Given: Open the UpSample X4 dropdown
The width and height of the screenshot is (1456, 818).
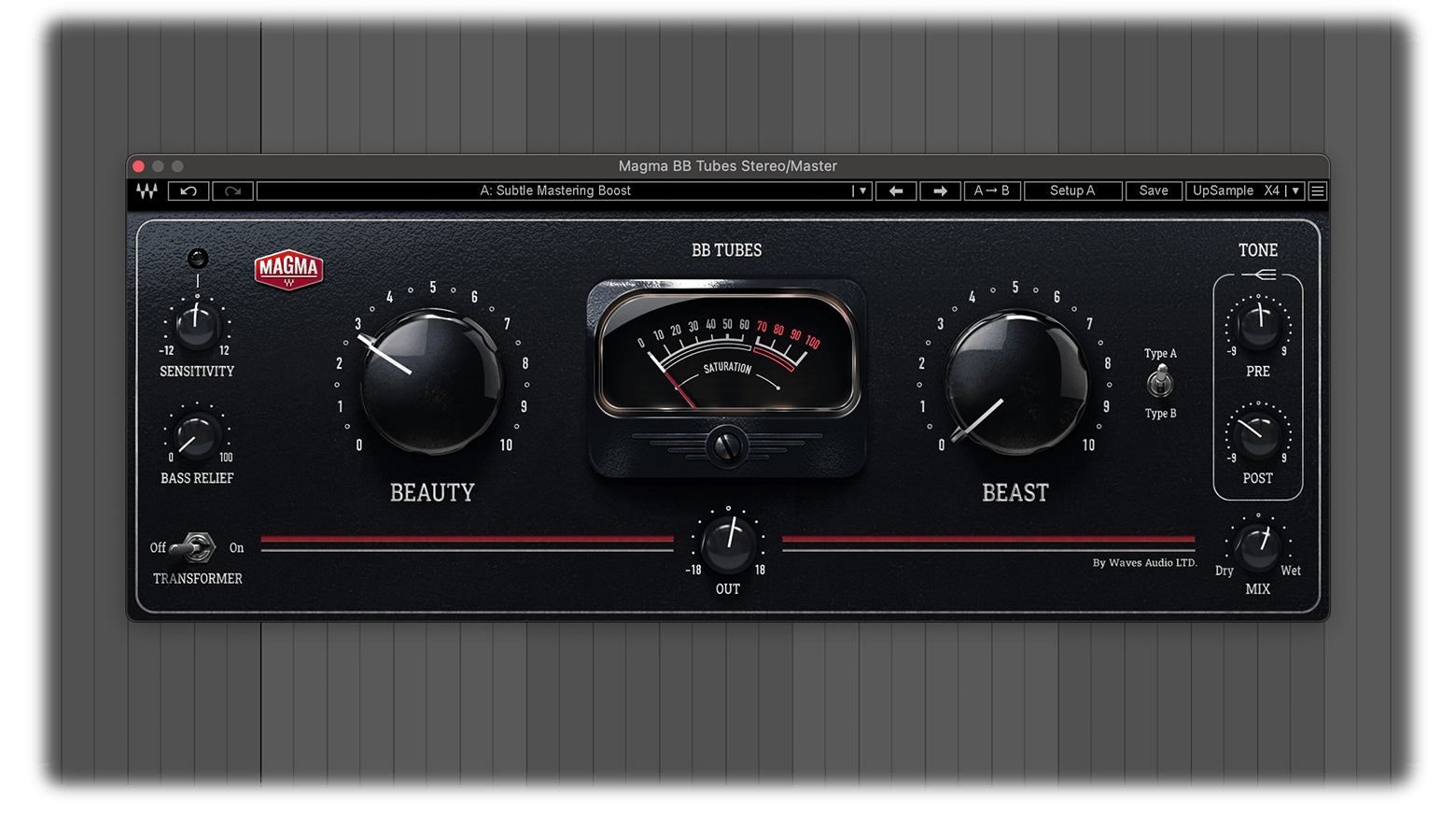Looking at the screenshot, I should click(1245, 190).
